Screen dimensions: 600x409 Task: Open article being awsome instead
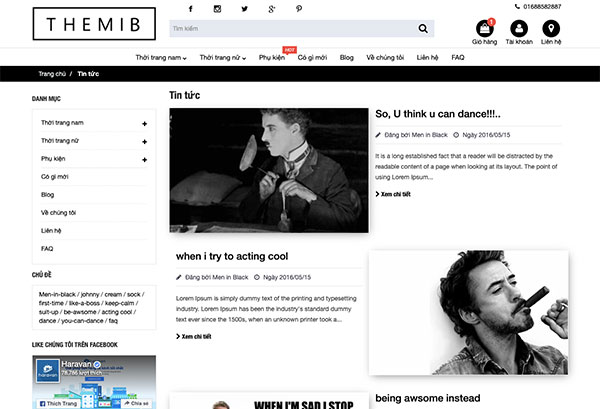click(427, 398)
